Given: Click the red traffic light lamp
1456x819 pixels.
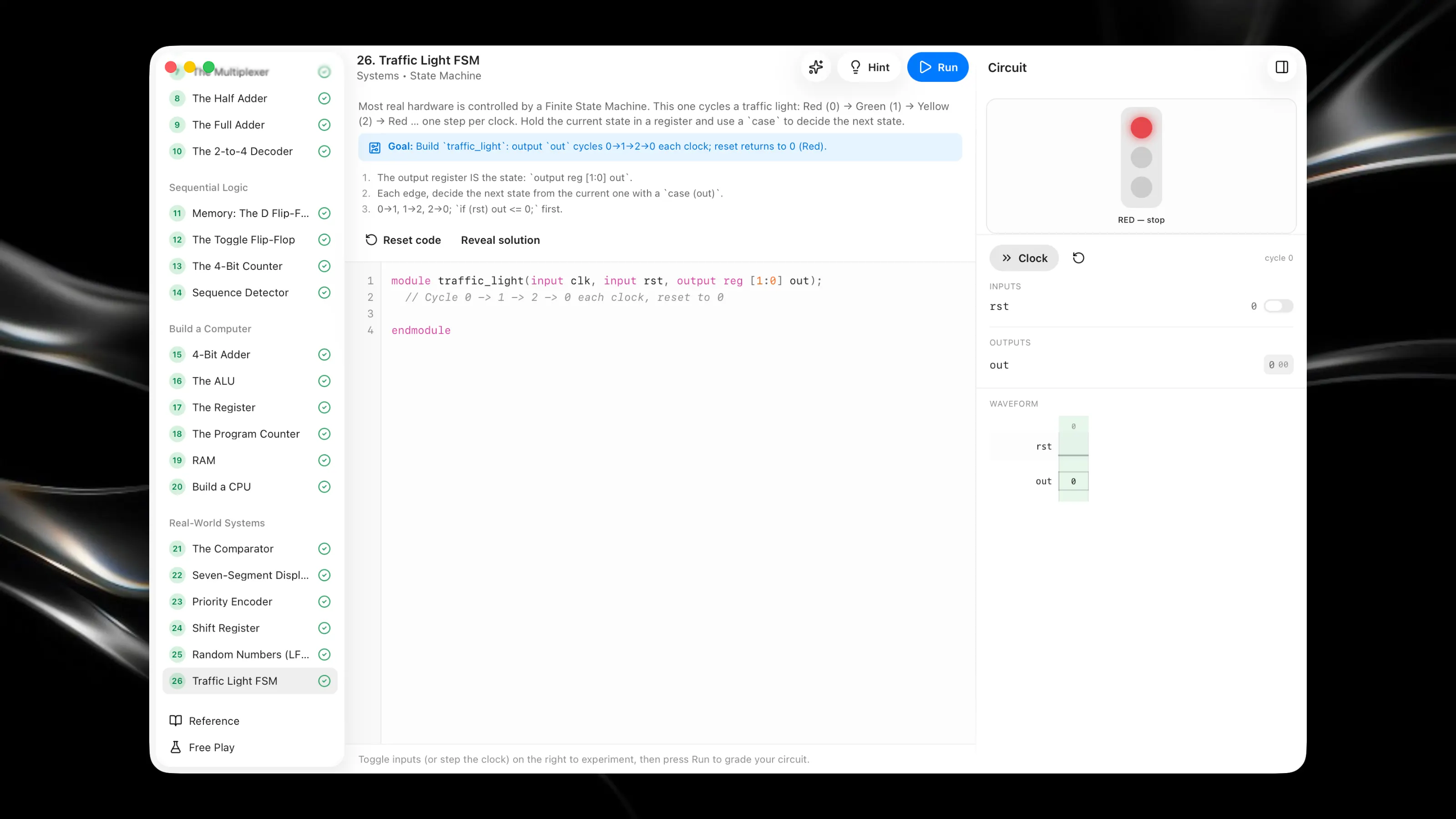Looking at the screenshot, I should (x=1141, y=128).
